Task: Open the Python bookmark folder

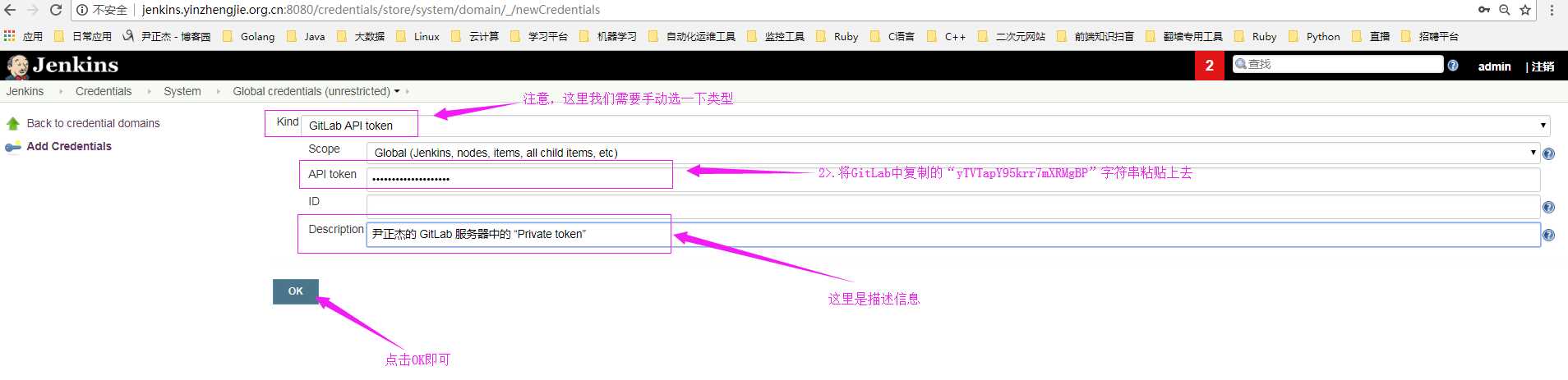Action: [x=1314, y=36]
